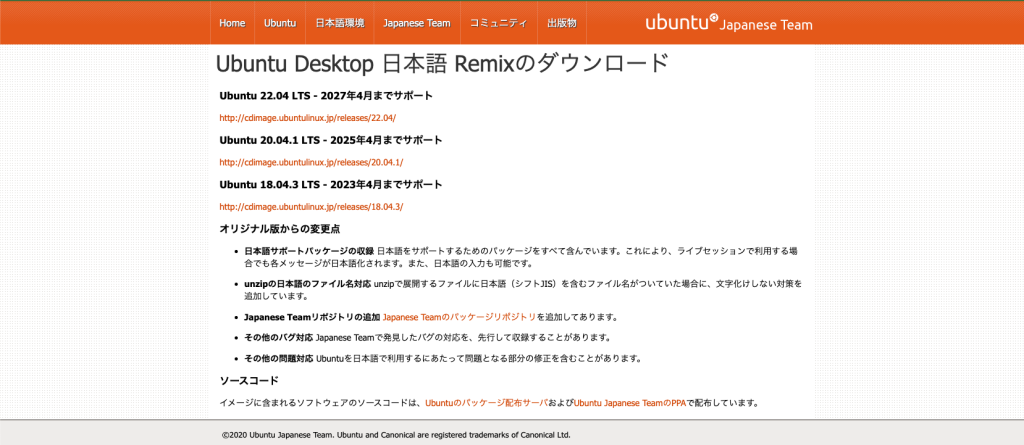This screenshot has height=445, width=1024.
Task: Click the Ubuntu 18.04.3 LTS heading
Action: [x=330, y=185]
